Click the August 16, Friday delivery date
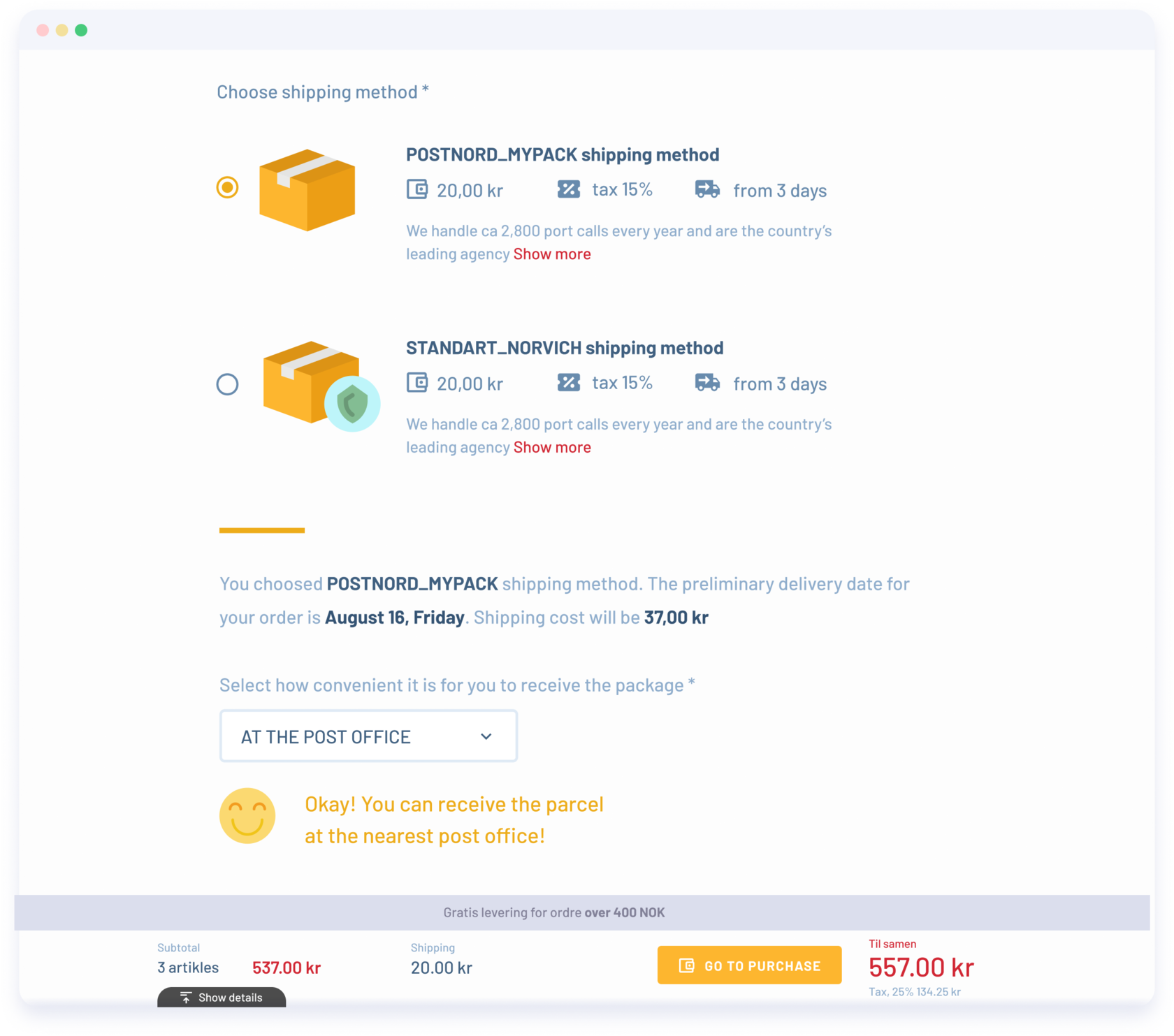This screenshot has width=1174, height=1036. [x=395, y=618]
